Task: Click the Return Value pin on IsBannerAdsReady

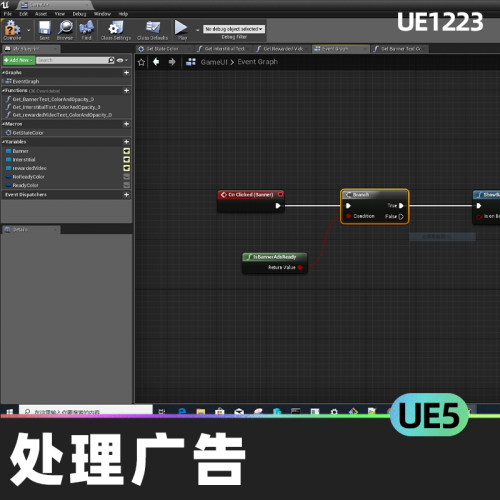Action: point(300,267)
